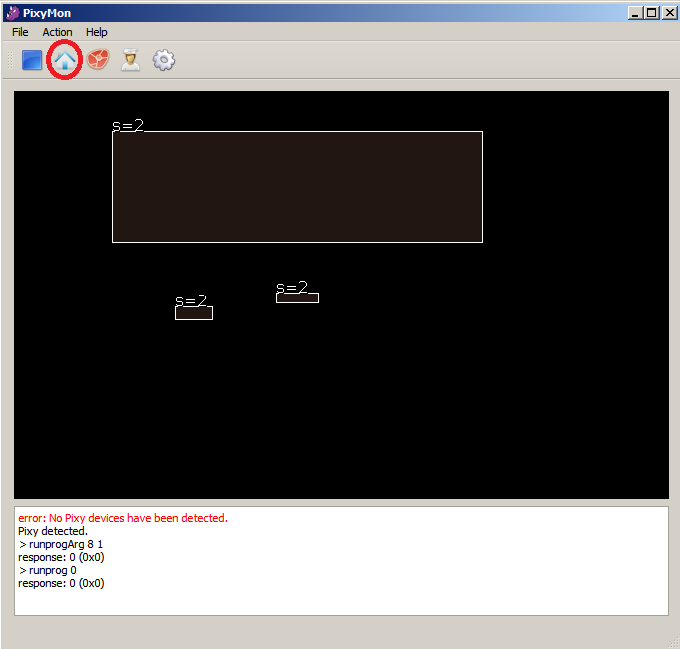Click the last 'response: 0 (0x0)' line
The width and height of the screenshot is (680, 649).
tap(61, 583)
